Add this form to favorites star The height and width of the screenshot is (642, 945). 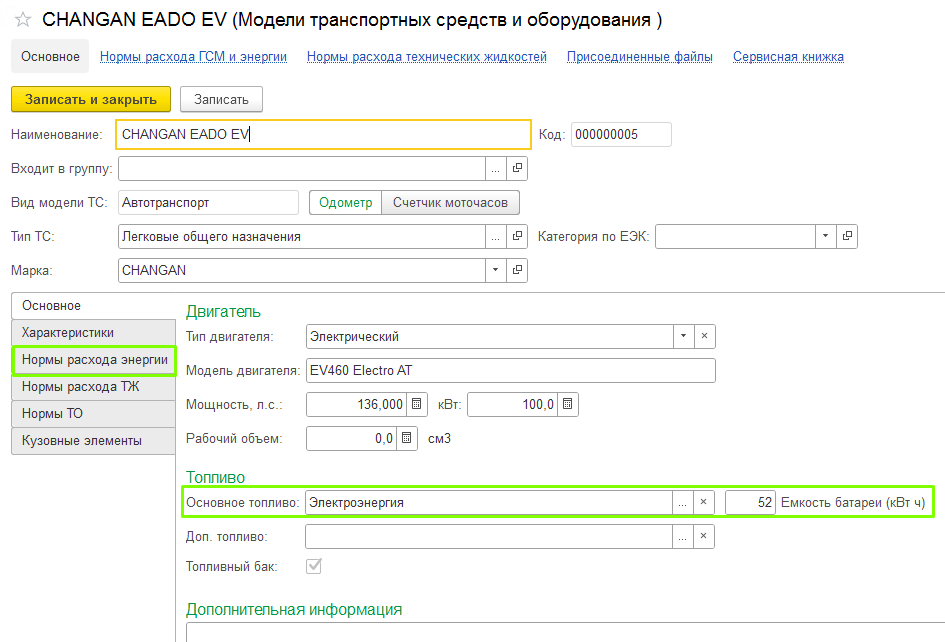22,20
